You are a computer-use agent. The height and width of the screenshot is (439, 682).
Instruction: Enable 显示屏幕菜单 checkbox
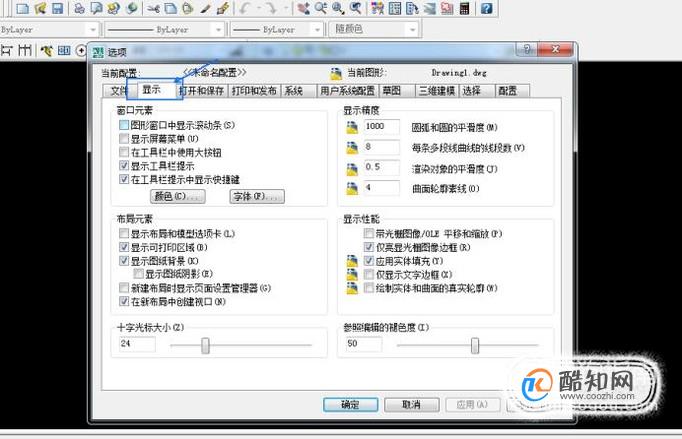(124, 139)
